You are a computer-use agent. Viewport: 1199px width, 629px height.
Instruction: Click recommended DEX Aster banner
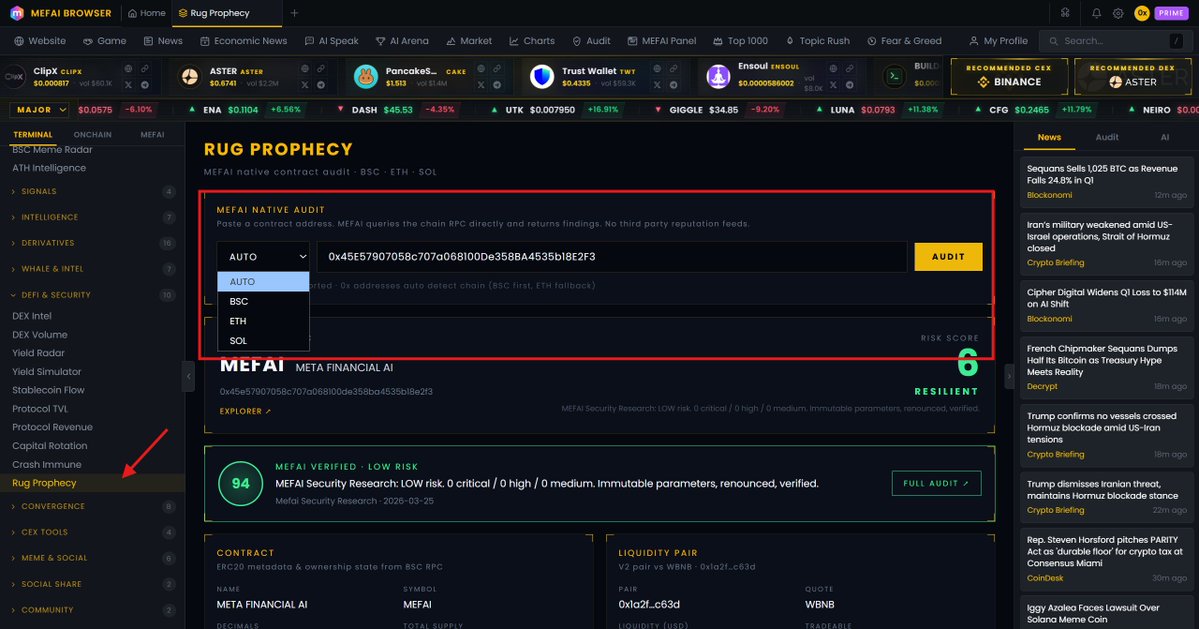coord(1132,76)
